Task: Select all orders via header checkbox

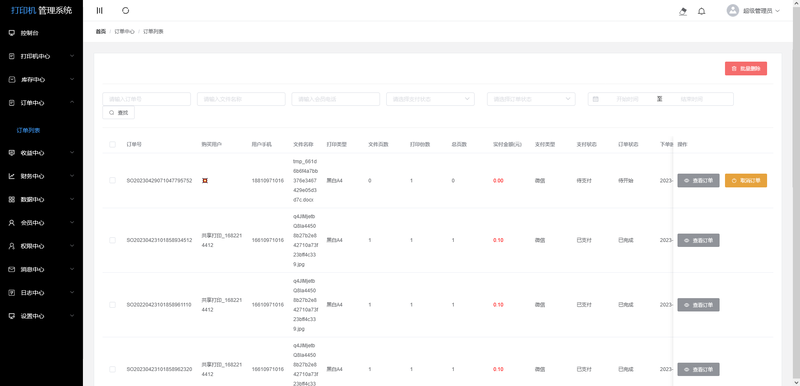Action: [112, 144]
